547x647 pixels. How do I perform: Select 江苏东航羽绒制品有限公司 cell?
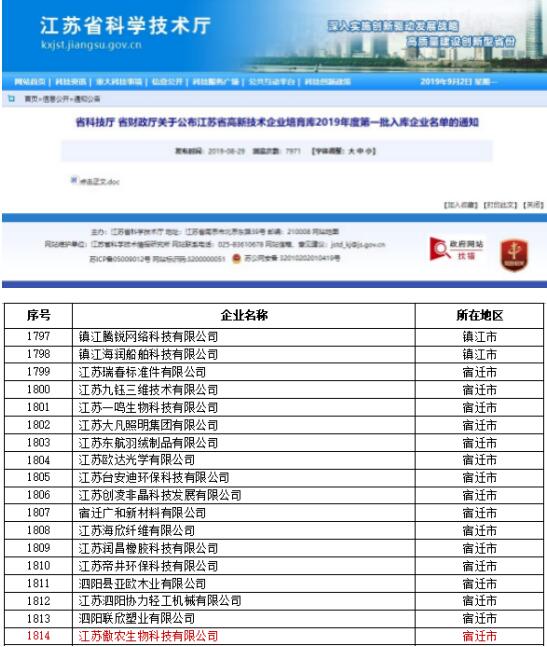point(244,443)
